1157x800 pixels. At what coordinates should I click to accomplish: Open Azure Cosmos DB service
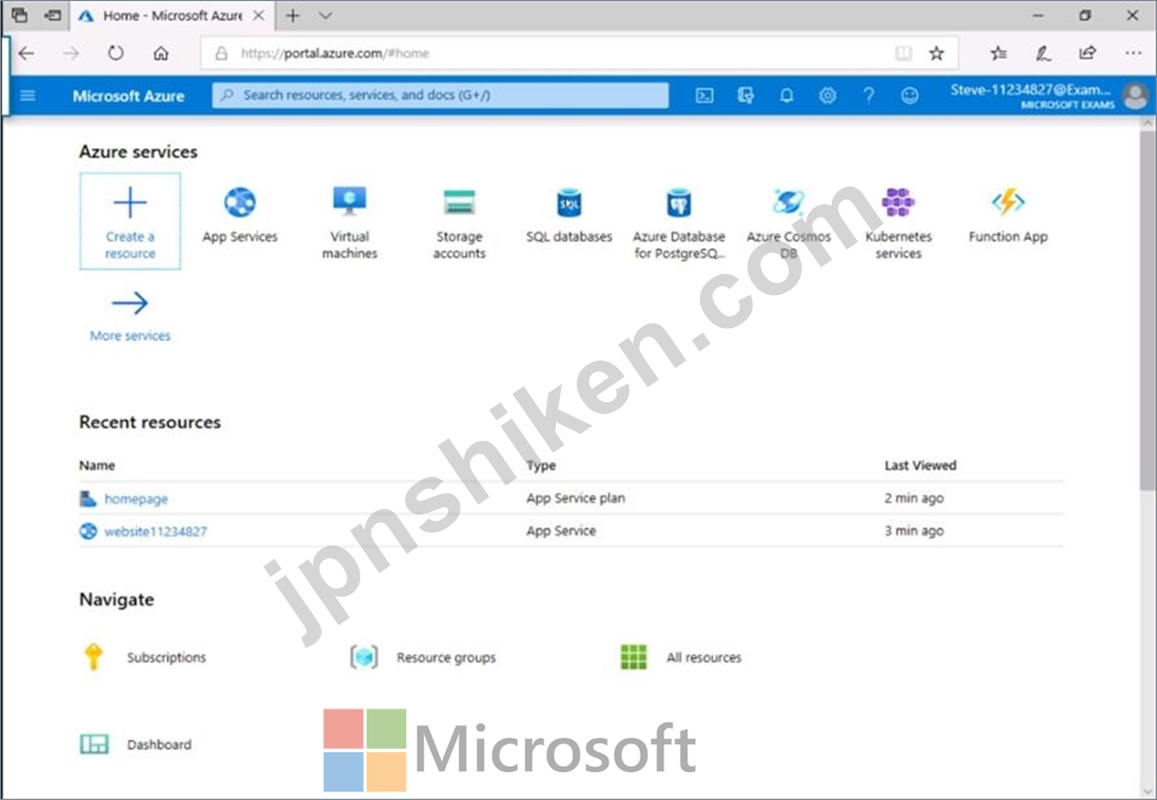click(x=789, y=222)
